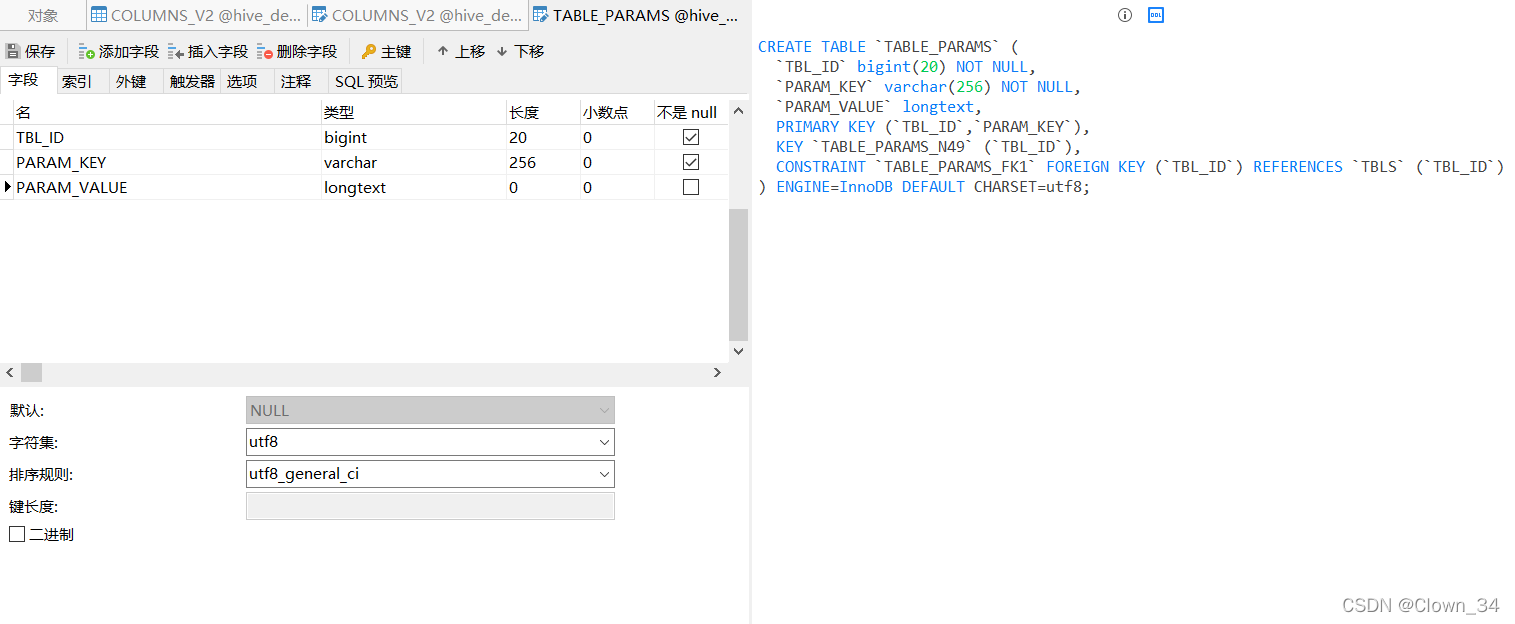Screen dimensions: 1515x624
Task: Click the Length (长度) column header
Action: (x=543, y=112)
